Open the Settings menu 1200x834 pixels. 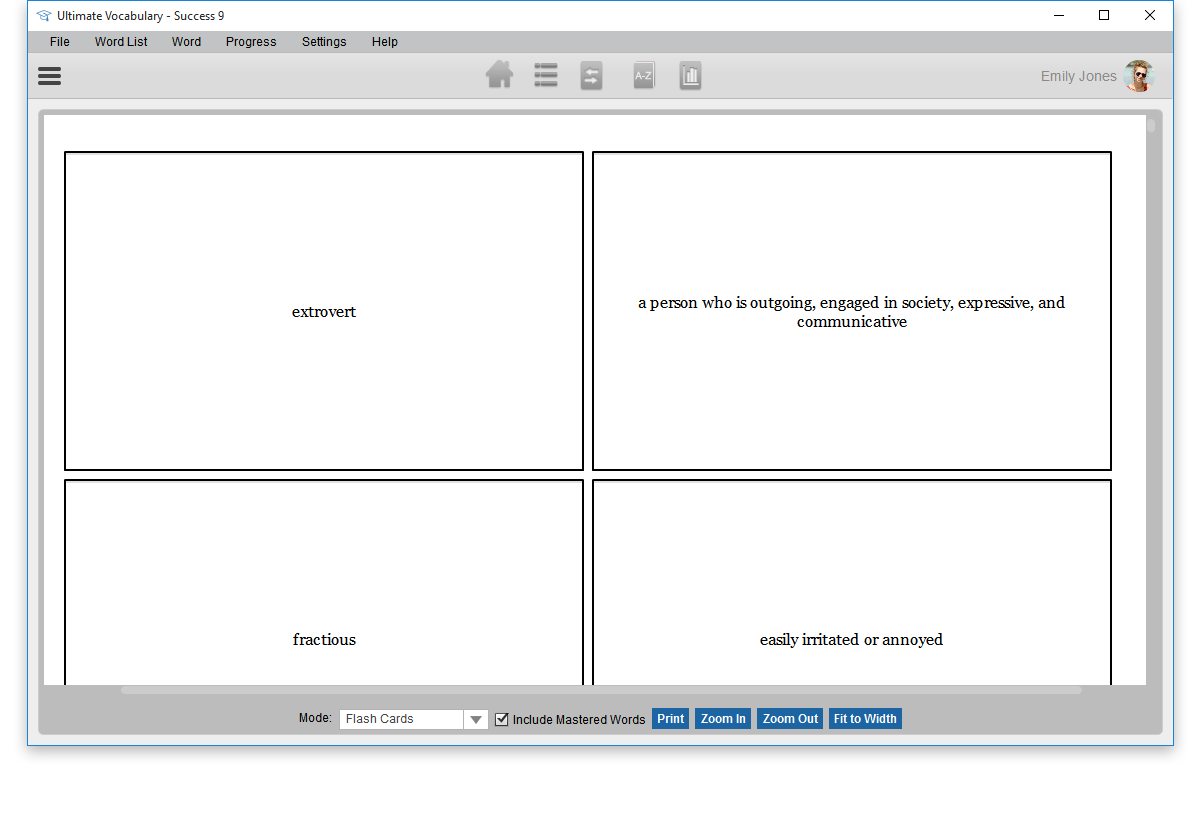[x=324, y=42]
